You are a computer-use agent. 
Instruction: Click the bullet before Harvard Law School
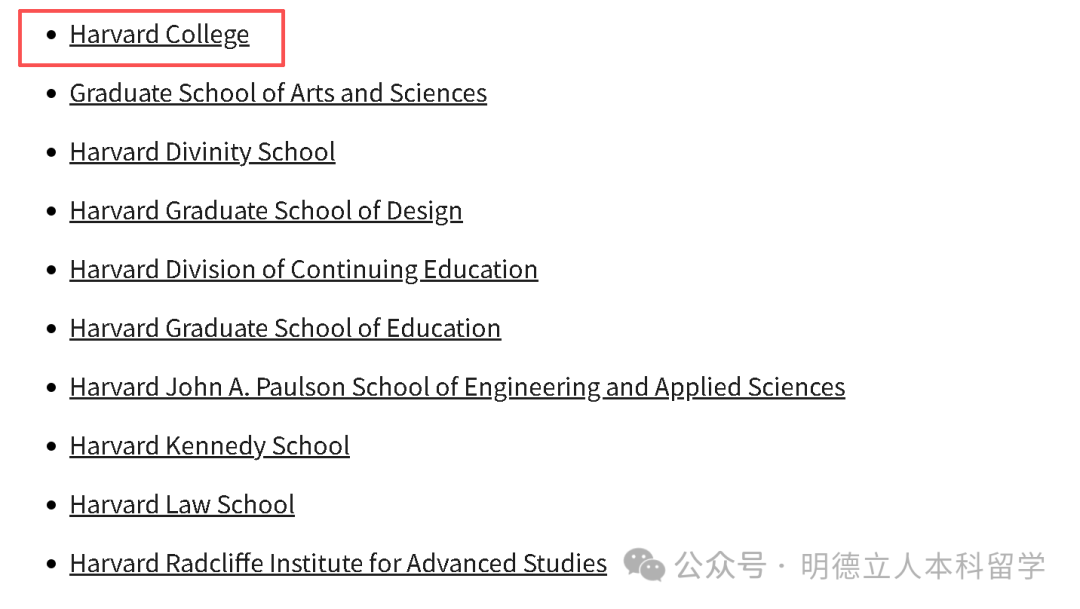tap(52, 506)
